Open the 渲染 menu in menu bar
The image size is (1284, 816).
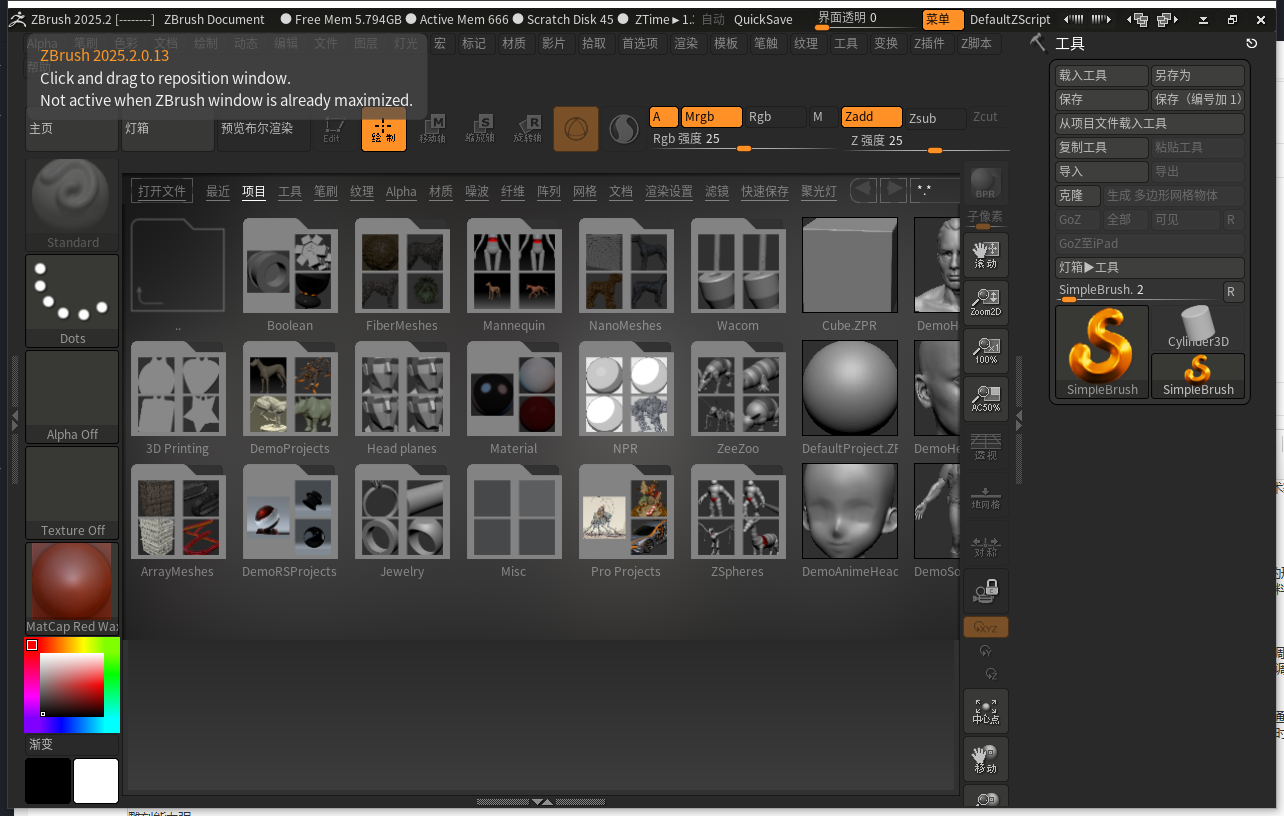685,43
